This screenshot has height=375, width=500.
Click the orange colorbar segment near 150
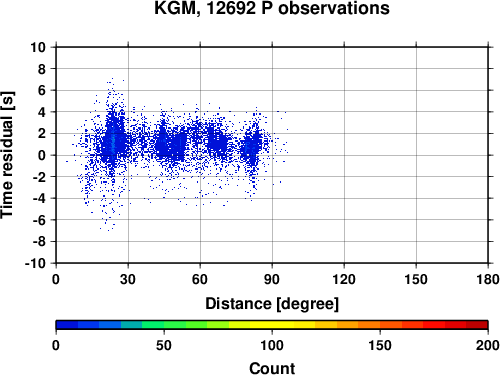coord(380,325)
